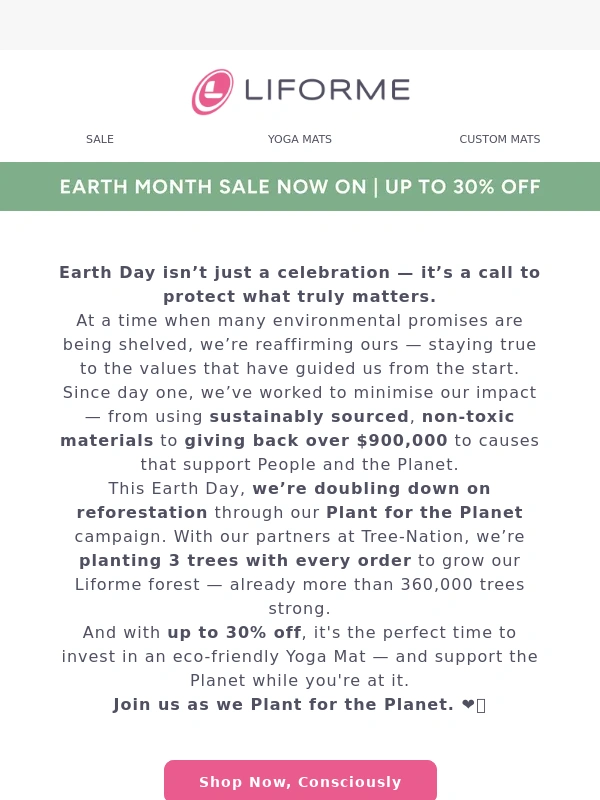Click Plant for the Planet in the campaign sentence
This screenshot has width=600, height=800.
coord(424,512)
